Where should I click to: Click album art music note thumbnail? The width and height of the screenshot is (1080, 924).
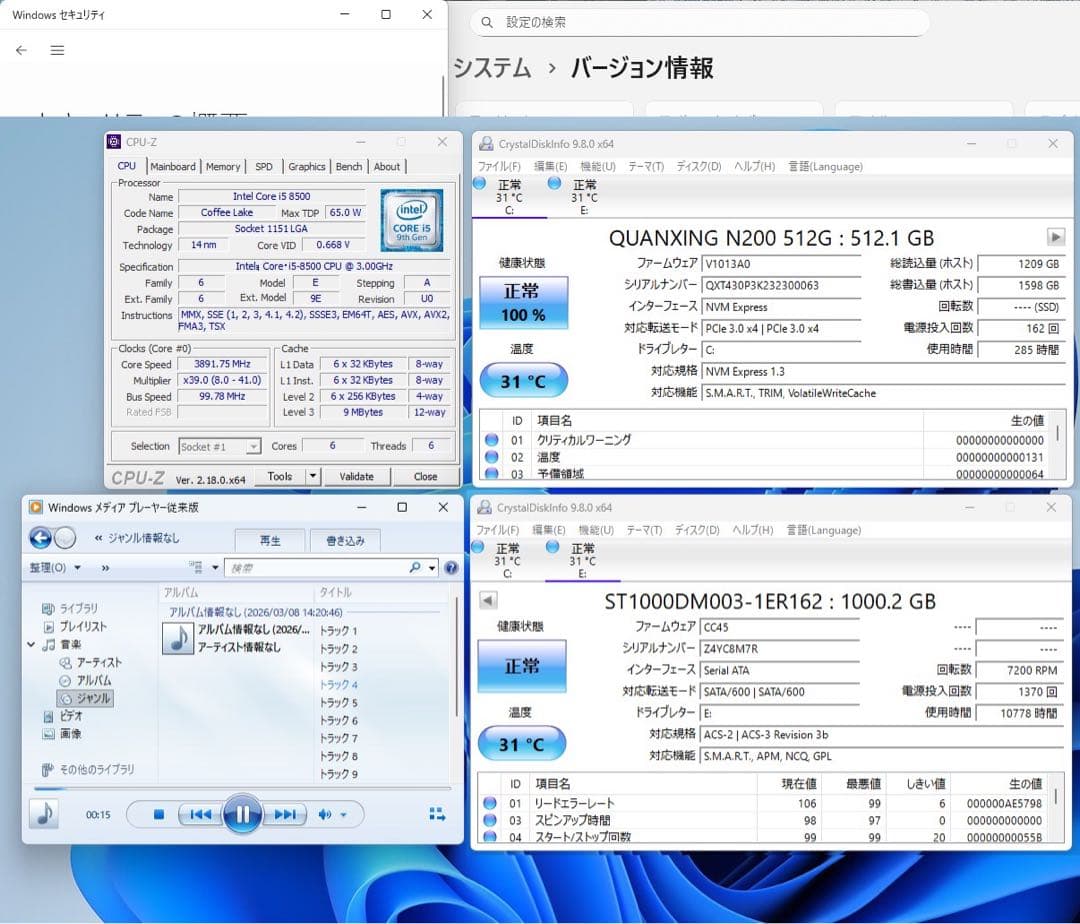point(178,638)
